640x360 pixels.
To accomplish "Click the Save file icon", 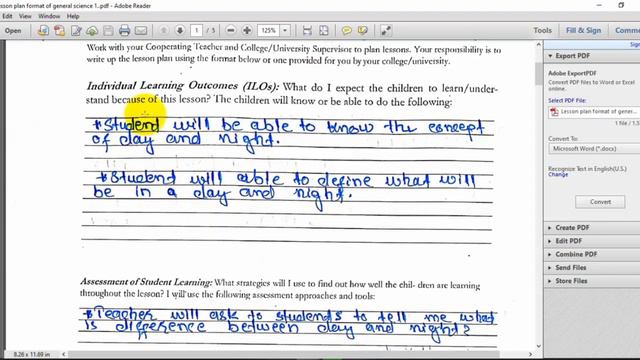I will coord(108,31).
